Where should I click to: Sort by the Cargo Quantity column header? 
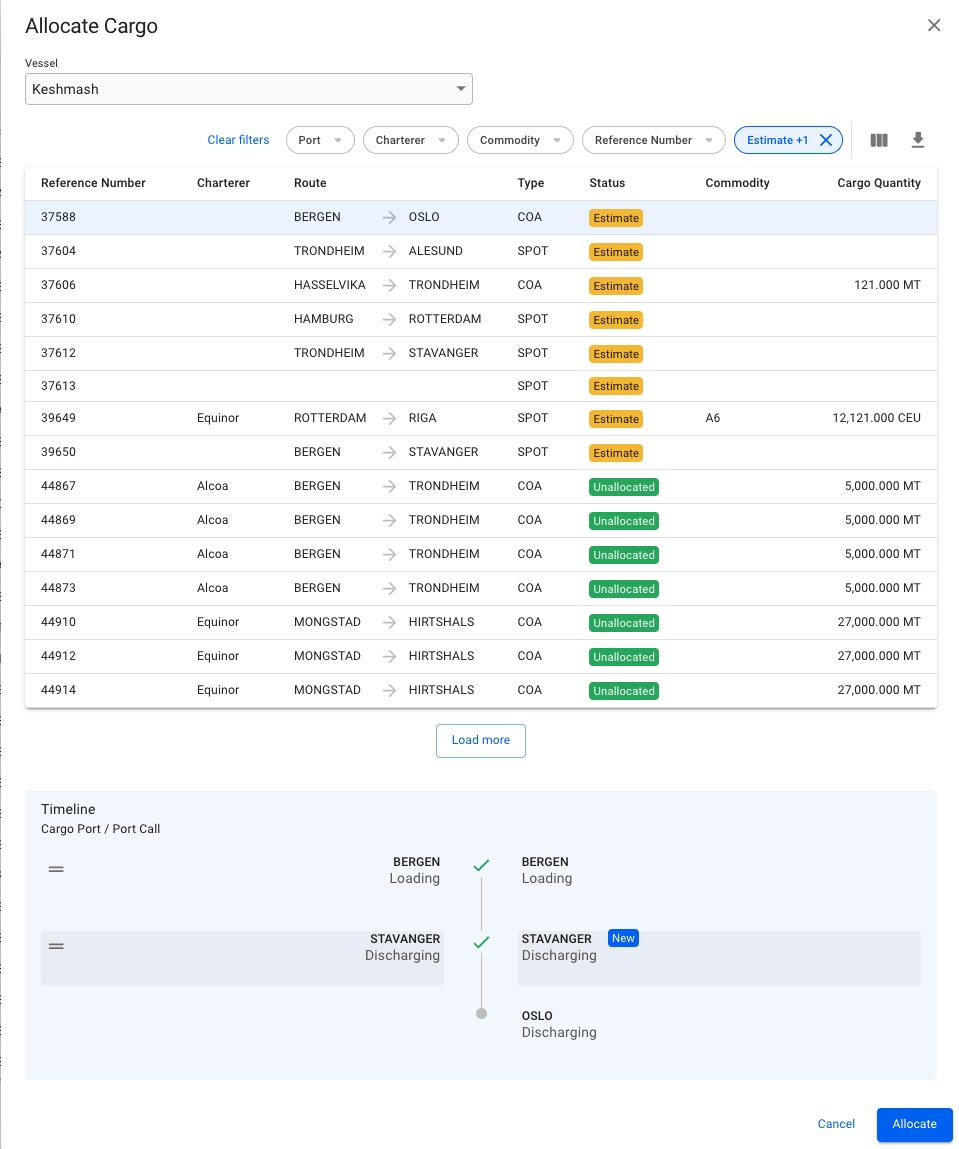[x=878, y=183]
